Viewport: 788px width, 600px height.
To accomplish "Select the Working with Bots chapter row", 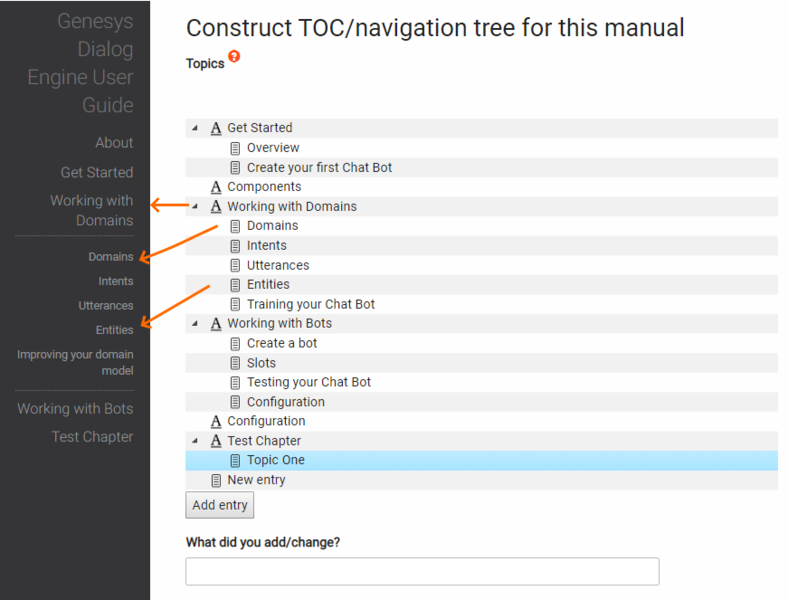I will (481, 324).
